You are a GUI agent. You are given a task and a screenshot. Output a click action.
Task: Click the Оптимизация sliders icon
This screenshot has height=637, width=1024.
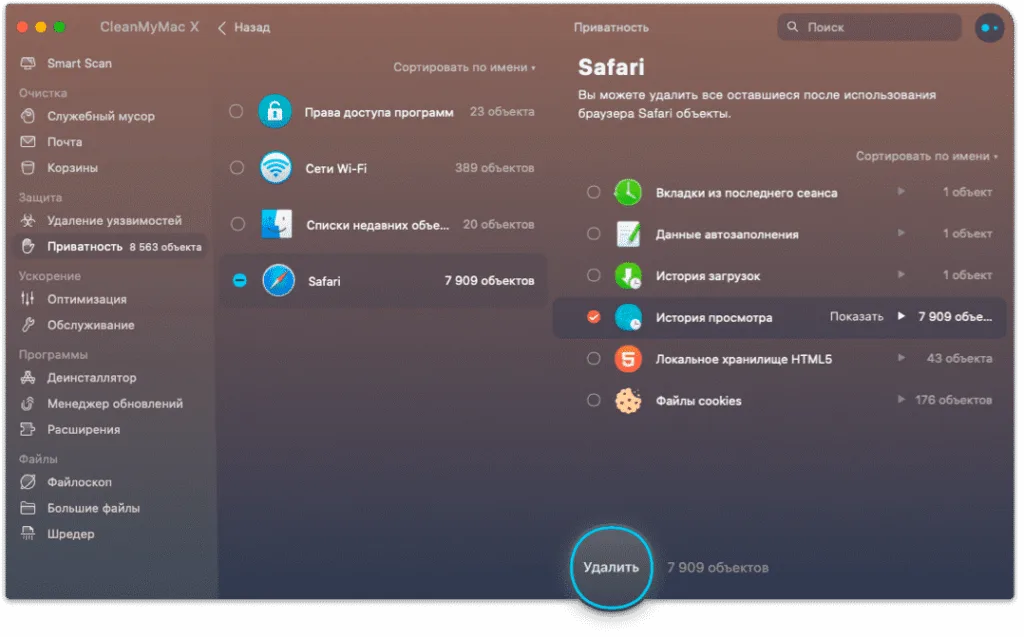point(28,299)
